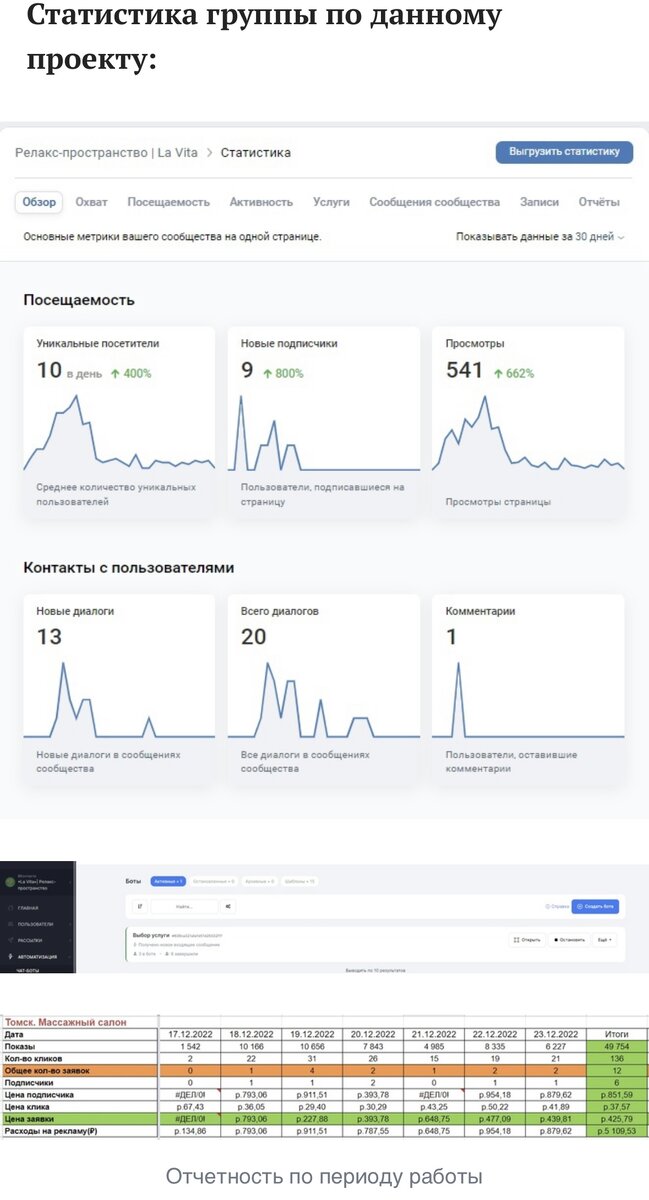Switch to the Охват tab
649x1200 pixels.
[x=91, y=202]
